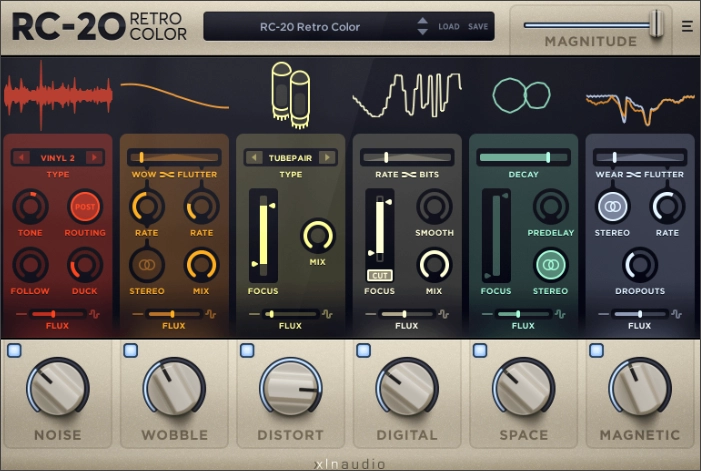This screenshot has height=471, width=701.
Task: Click the tube pair Distort icon
Action: [x=291, y=95]
